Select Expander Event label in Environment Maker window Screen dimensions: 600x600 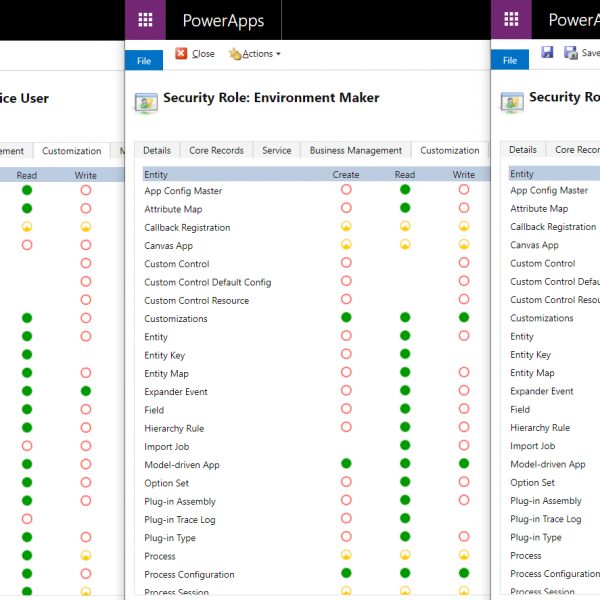click(176, 392)
